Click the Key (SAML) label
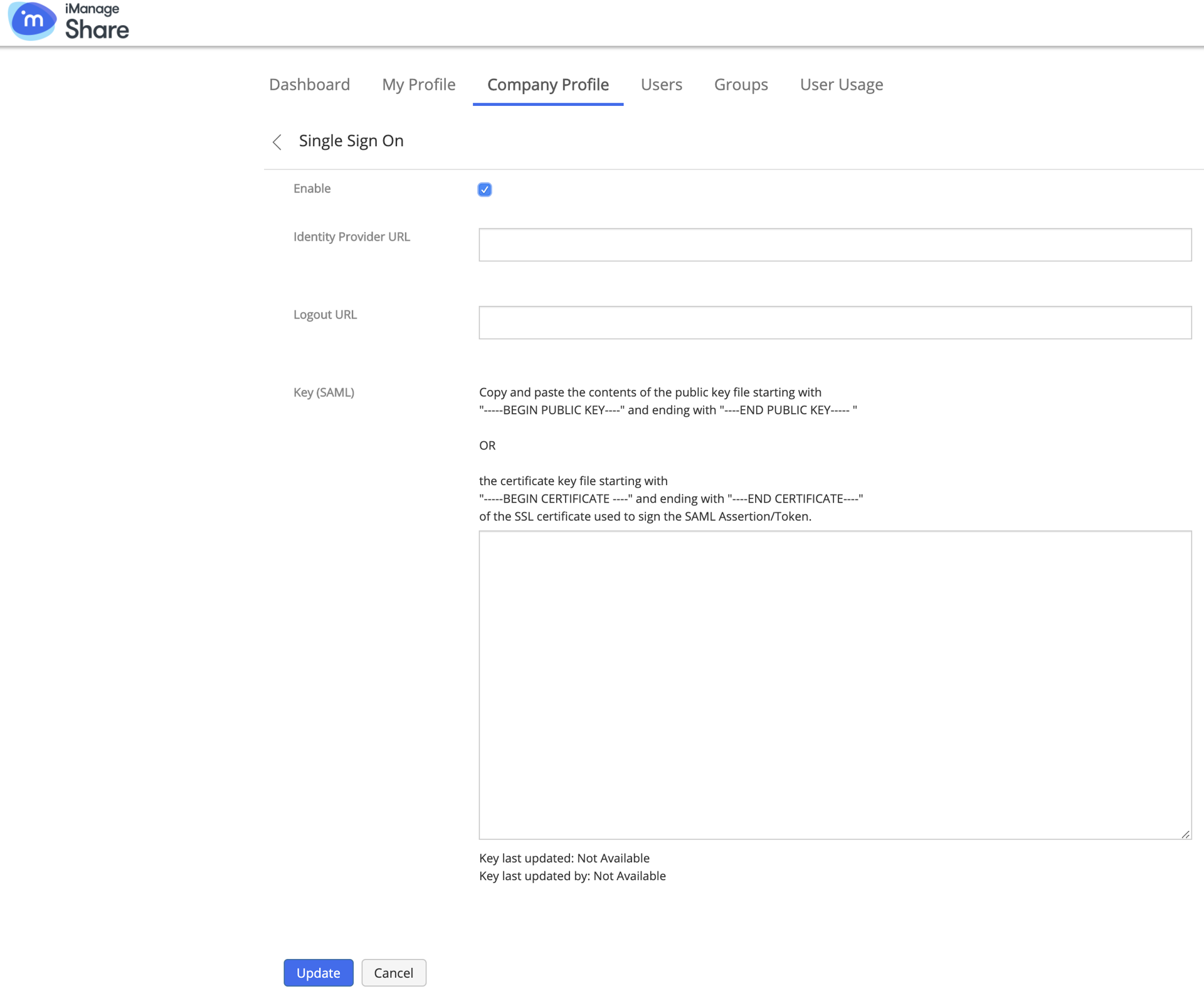Image resolution: width=1204 pixels, height=991 pixels. tap(324, 392)
